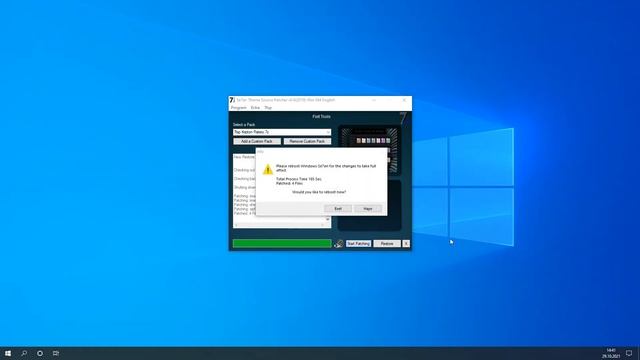Open the Extra menu
Screen dimensions: 640x360
pyautogui.click(x=255, y=108)
